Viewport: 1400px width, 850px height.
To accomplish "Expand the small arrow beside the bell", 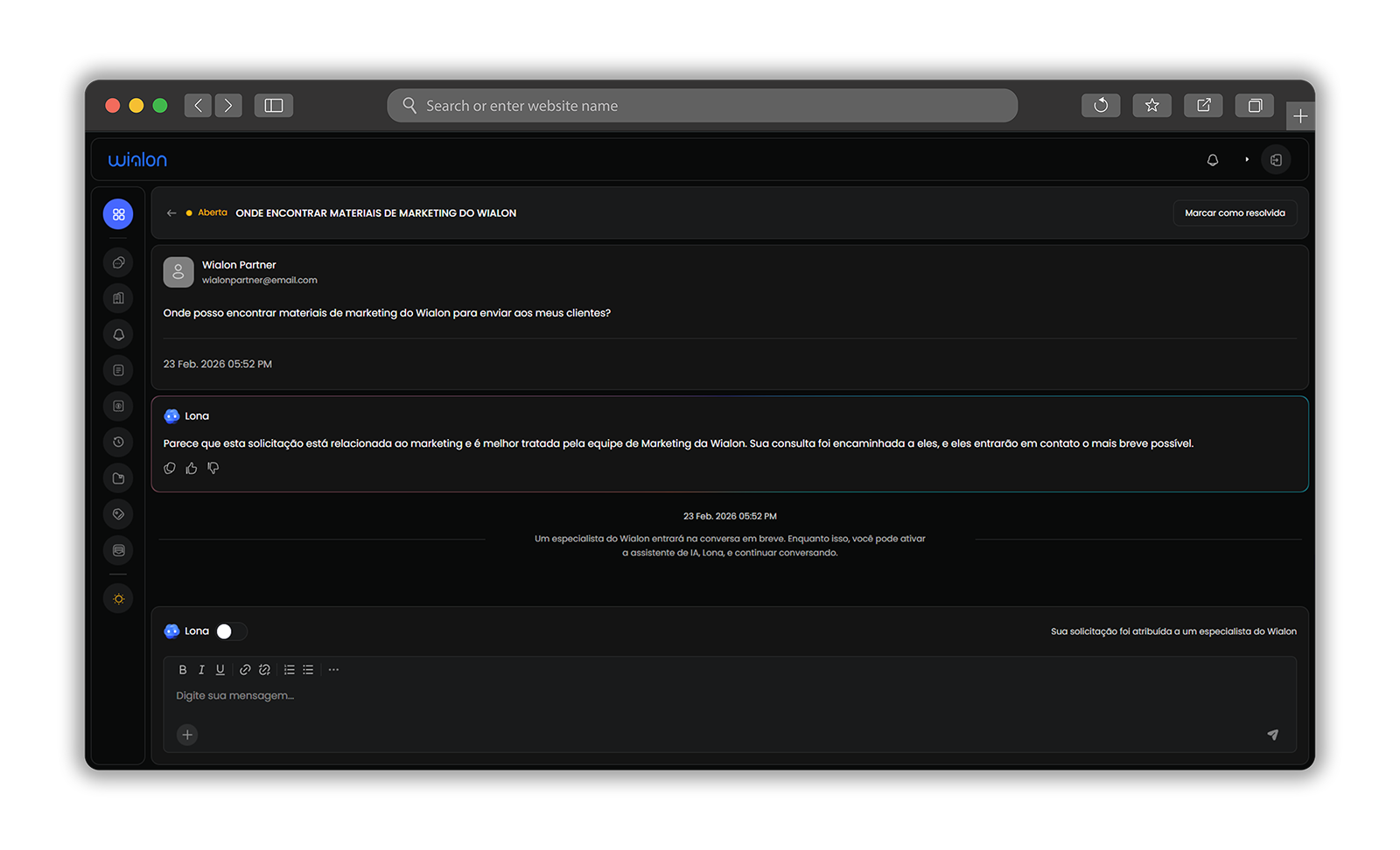I will pyautogui.click(x=1247, y=160).
